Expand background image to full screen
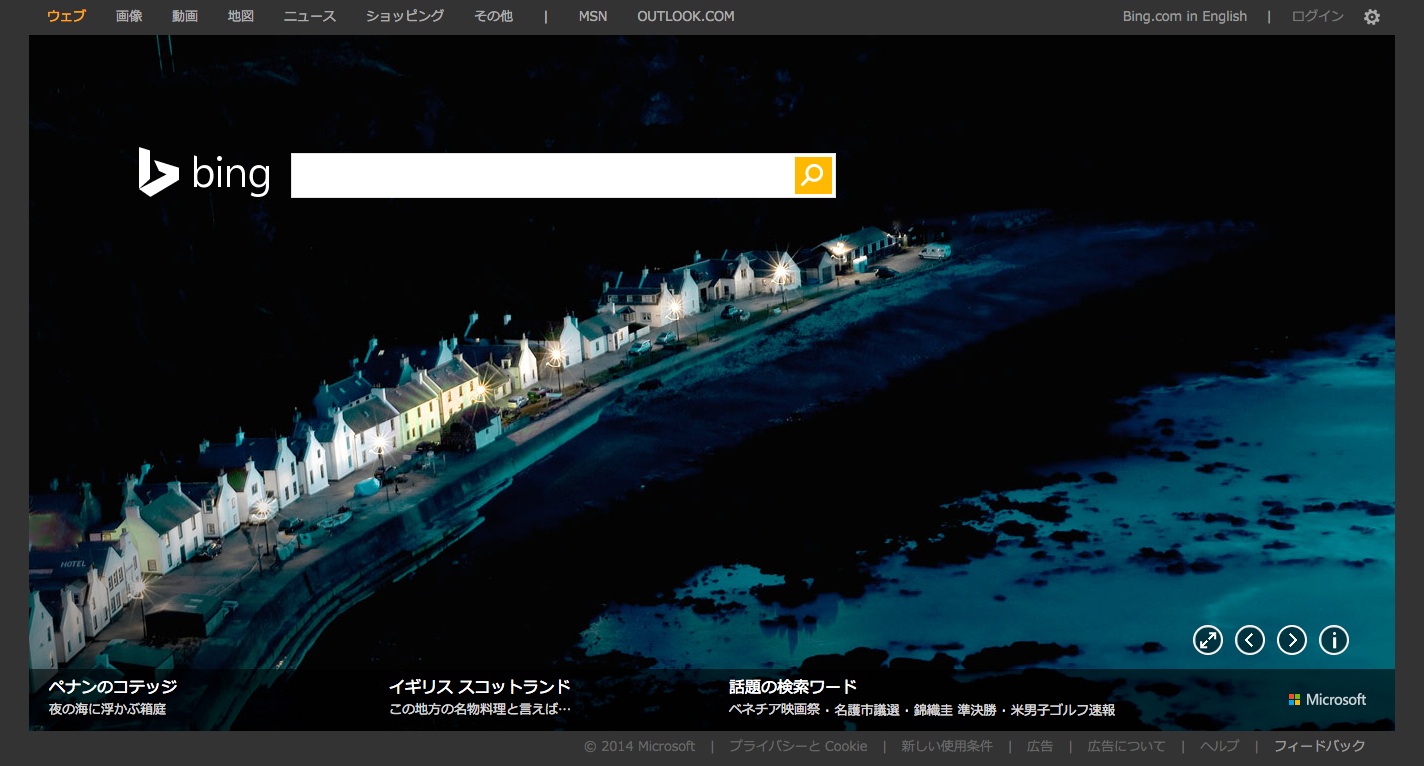 point(1208,640)
